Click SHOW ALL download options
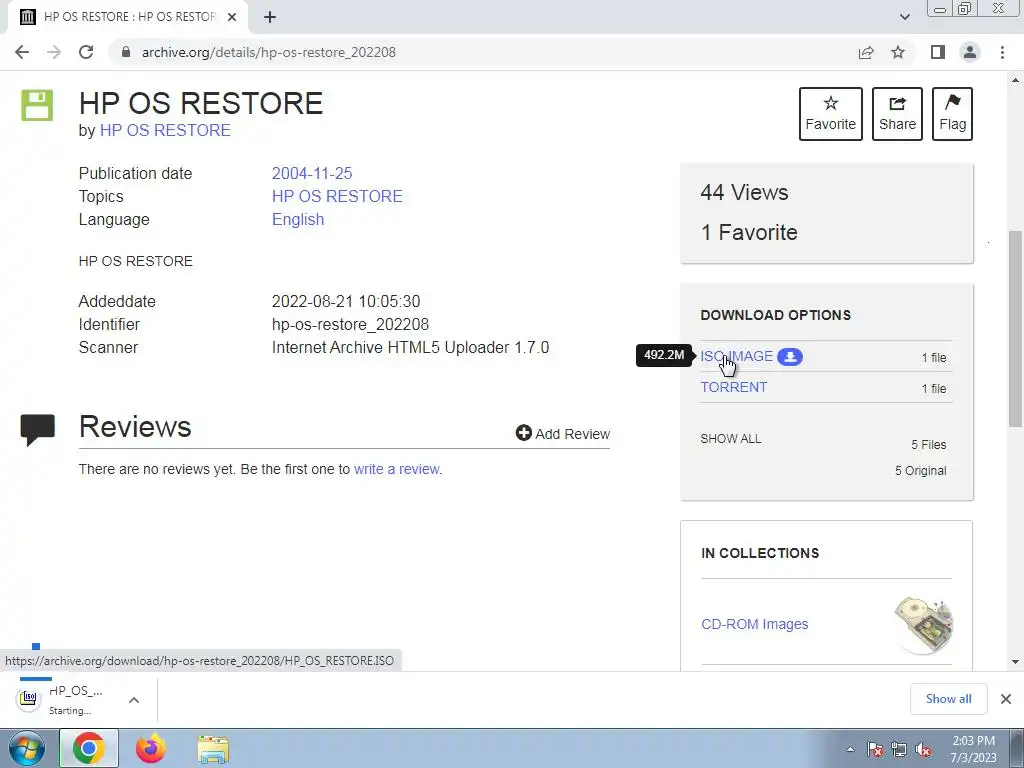This screenshot has height=768, width=1024. (730, 439)
